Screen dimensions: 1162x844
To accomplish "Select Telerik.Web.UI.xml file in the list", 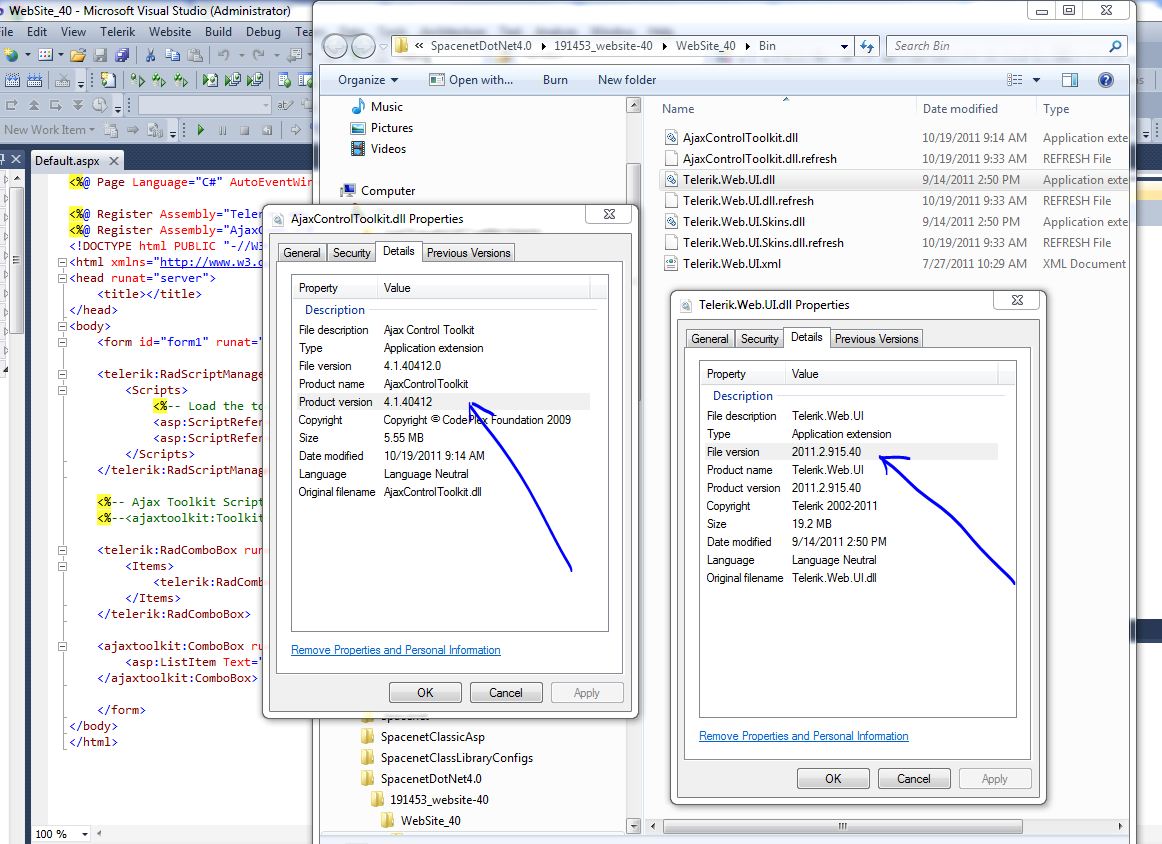I will pos(731,264).
